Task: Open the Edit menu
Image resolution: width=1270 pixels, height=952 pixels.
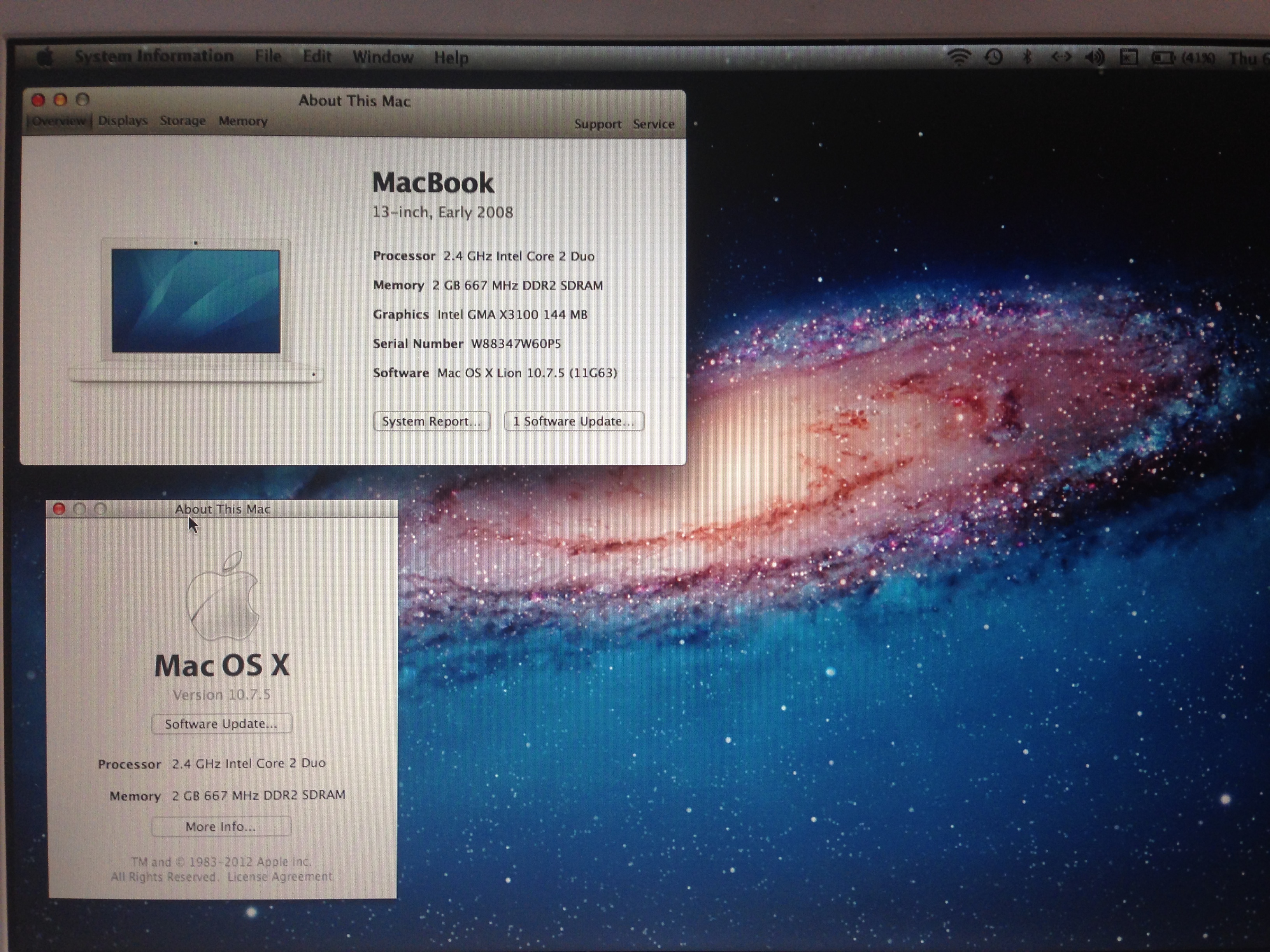Action: click(x=317, y=56)
